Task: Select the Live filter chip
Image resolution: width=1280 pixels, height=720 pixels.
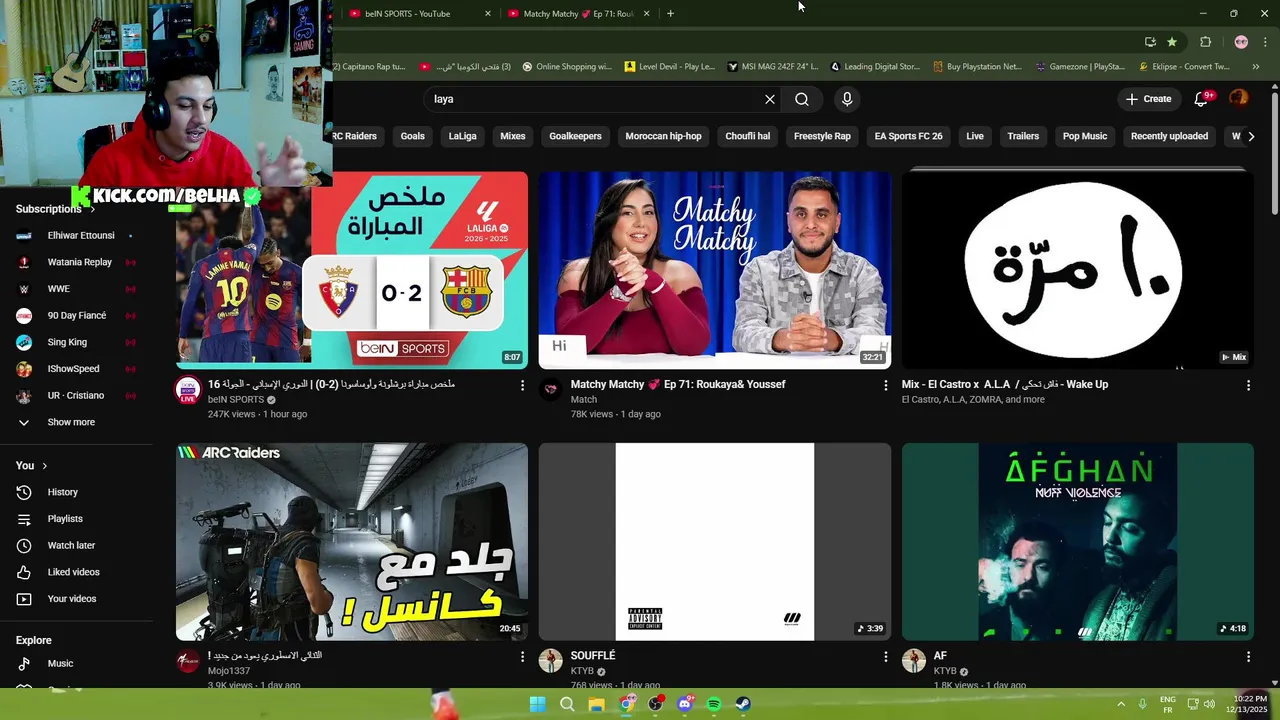Action: pos(975,136)
